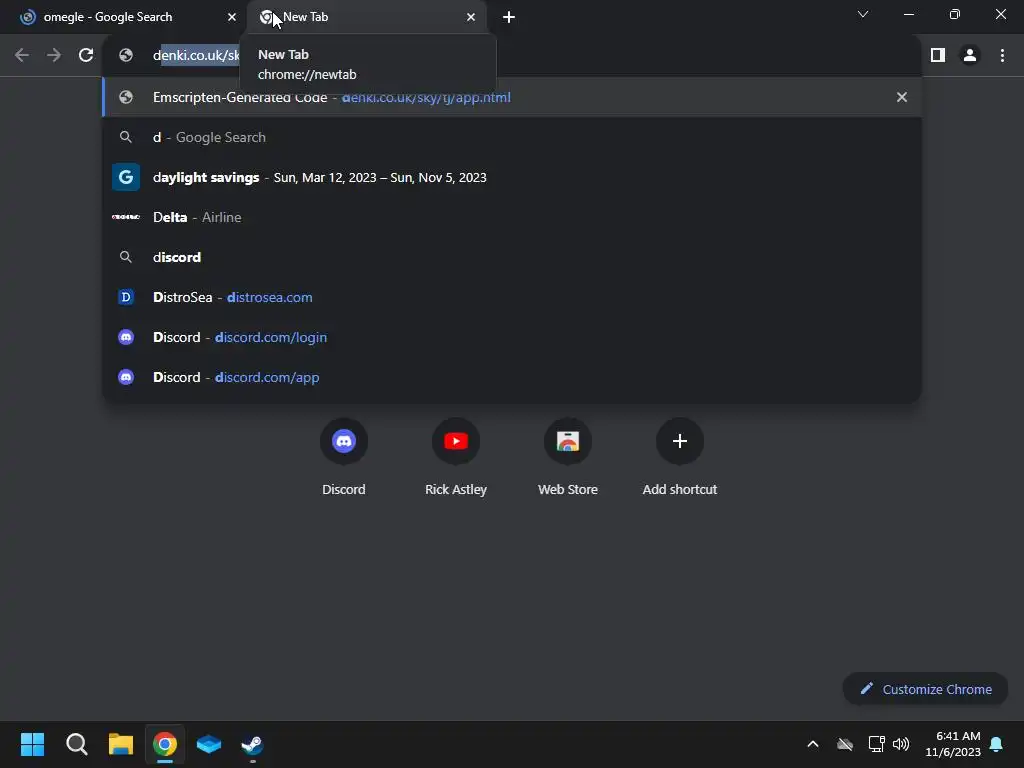The height and width of the screenshot is (768, 1024).
Task: Pick the Delta Airline suggestion
Action: click(x=512, y=217)
